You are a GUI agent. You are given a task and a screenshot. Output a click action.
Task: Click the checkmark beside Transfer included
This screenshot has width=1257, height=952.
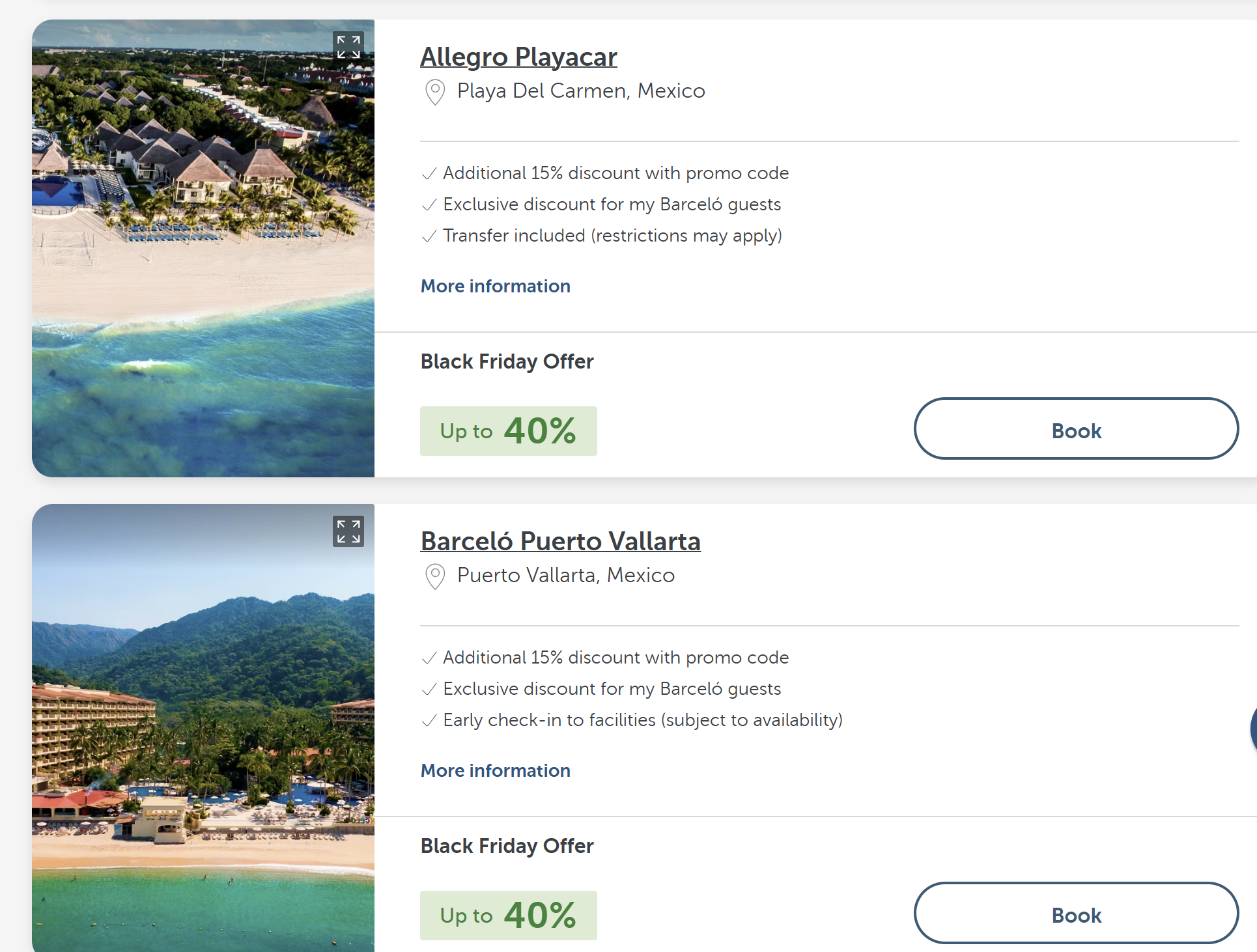[x=429, y=236]
